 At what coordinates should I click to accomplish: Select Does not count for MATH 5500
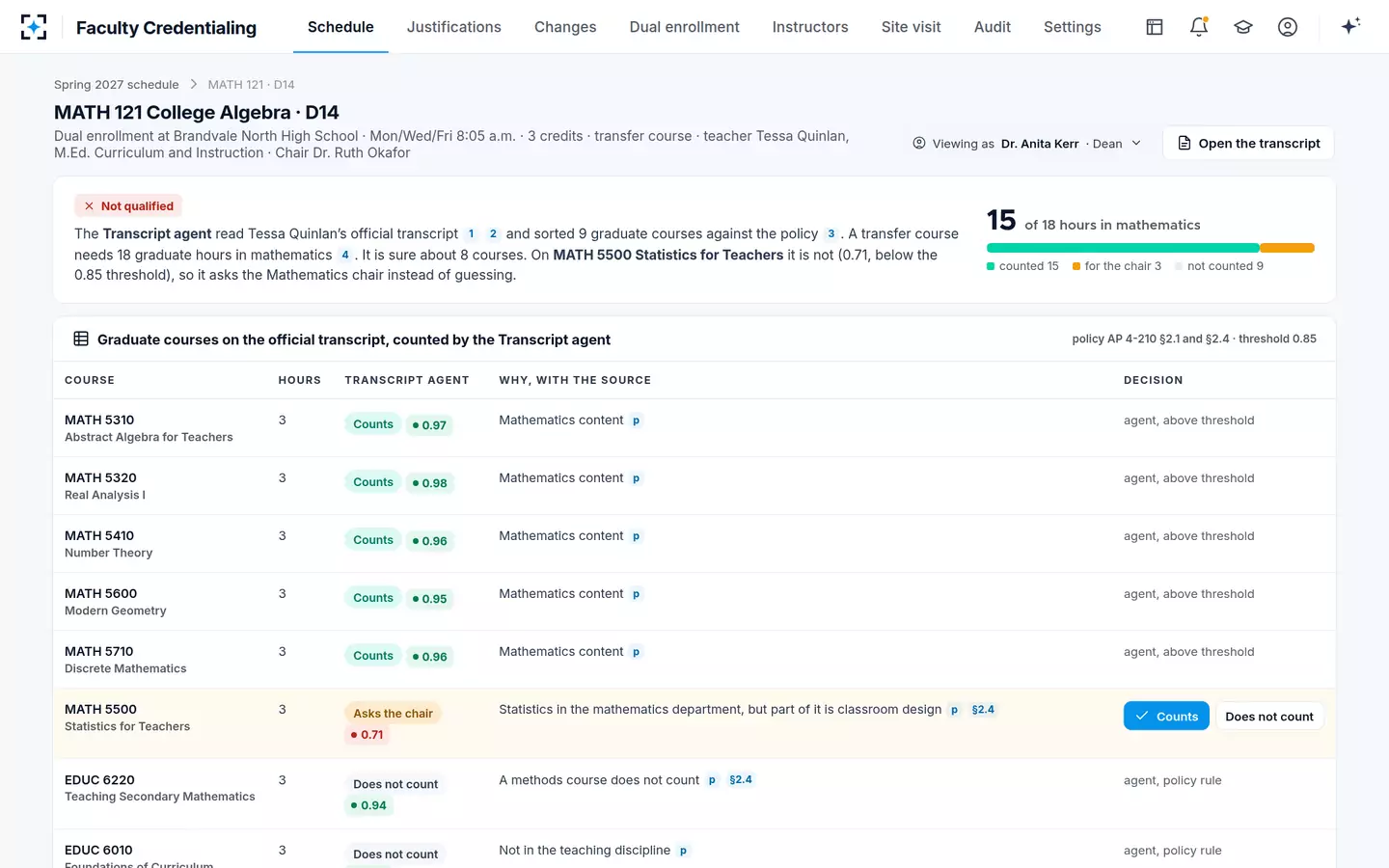tap(1269, 716)
